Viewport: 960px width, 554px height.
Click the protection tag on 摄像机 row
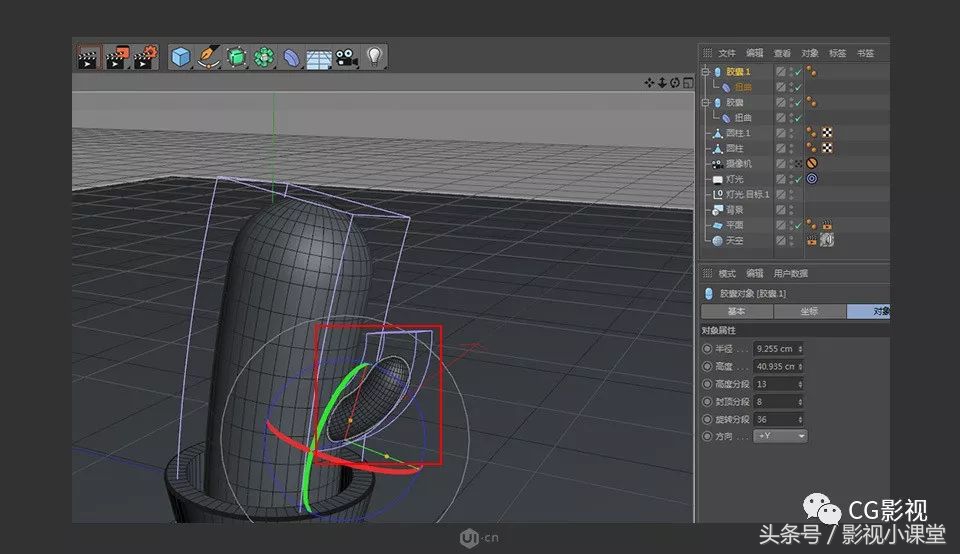tap(812, 163)
